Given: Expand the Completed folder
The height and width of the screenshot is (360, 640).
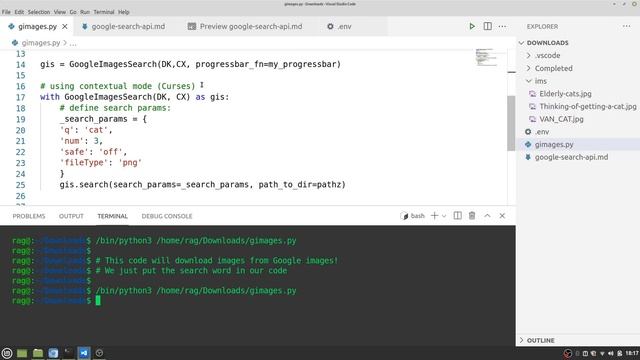Looking at the screenshot, I should point(553,68).
